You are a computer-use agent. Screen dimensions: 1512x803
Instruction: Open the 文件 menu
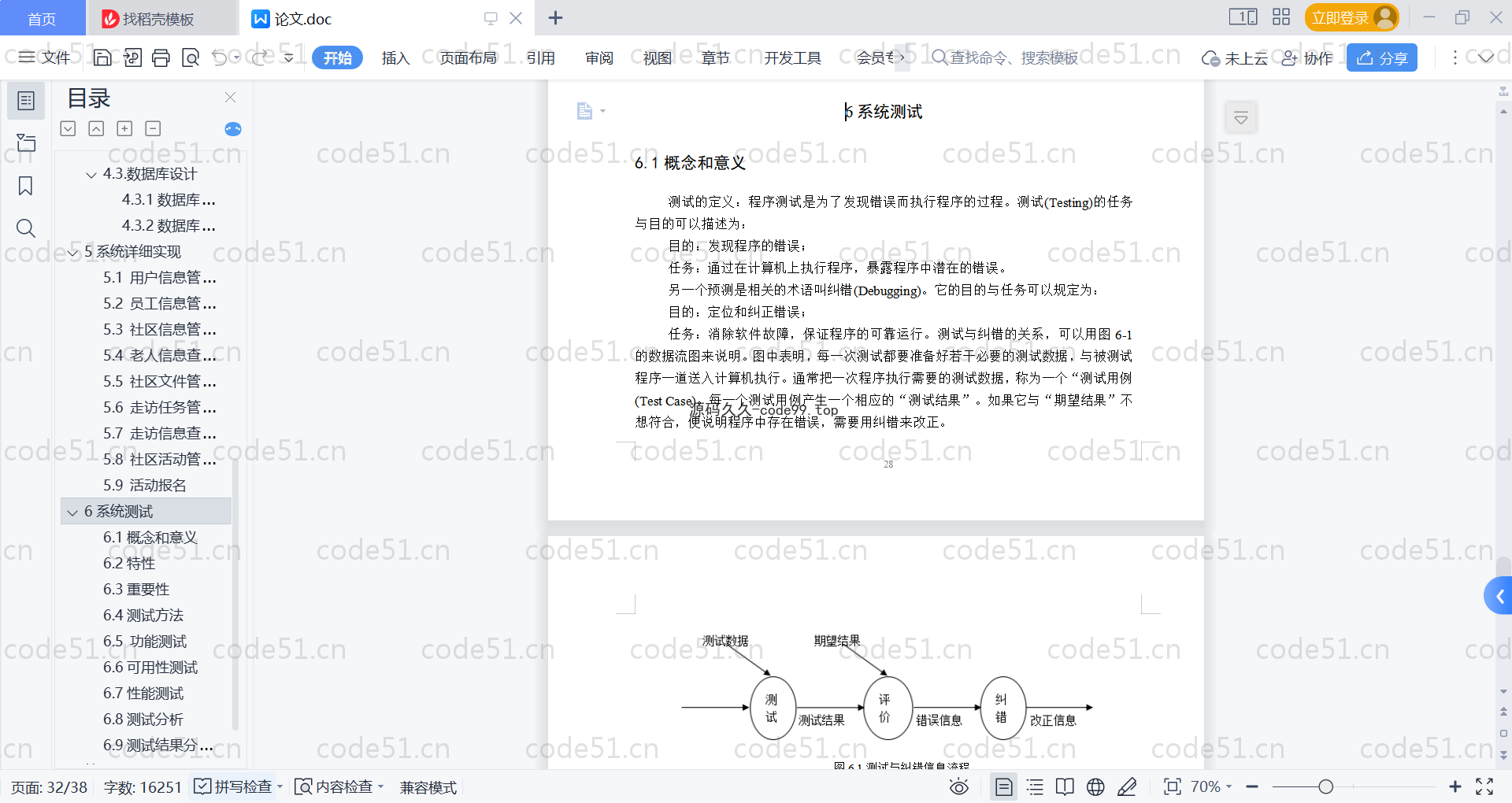45,57
